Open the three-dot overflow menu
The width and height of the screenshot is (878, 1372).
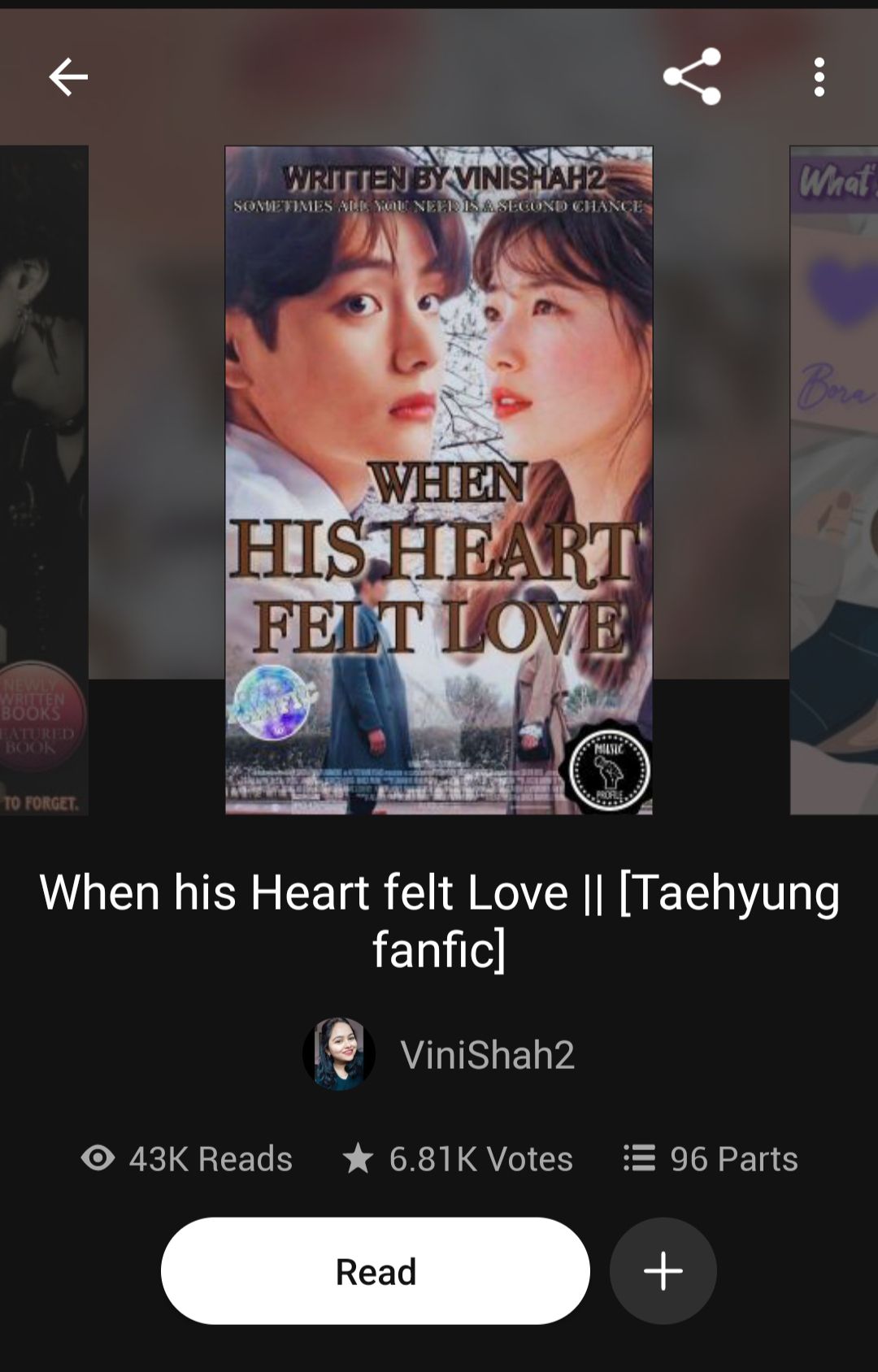click(819, 77)
